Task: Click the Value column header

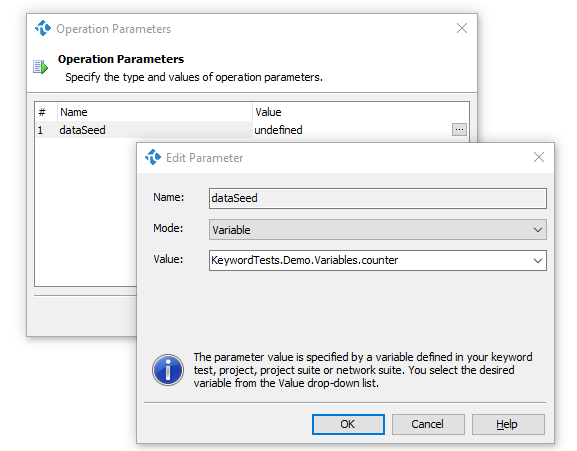Action: 361,112
